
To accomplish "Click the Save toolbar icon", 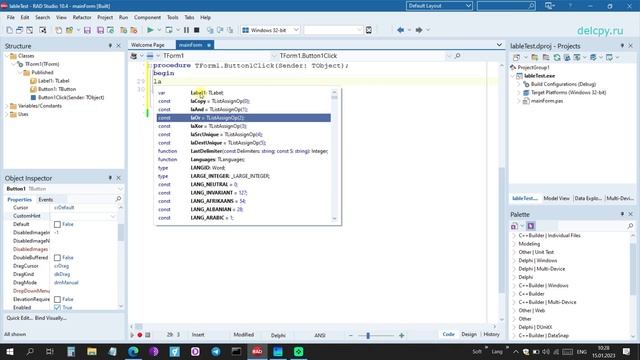I will (x=87, y=30).
